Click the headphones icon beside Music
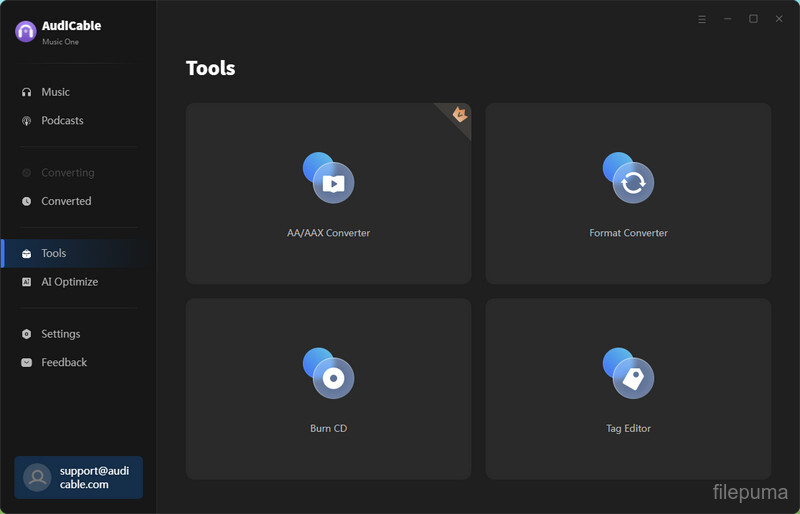This screenshot has height=514, width=800. coord(27,92)
